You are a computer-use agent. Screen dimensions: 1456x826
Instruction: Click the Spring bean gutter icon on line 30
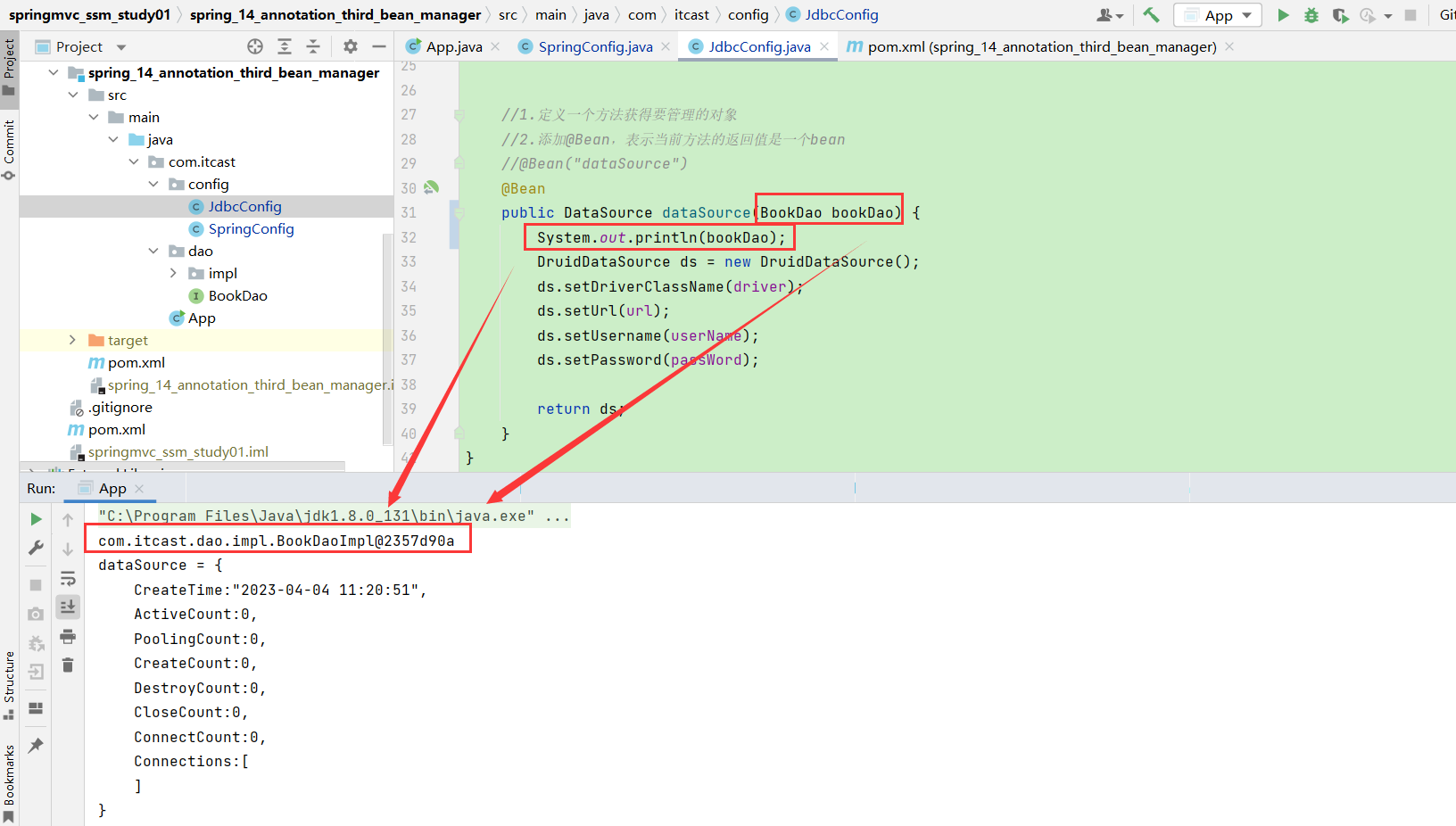[x=432, y=187]
